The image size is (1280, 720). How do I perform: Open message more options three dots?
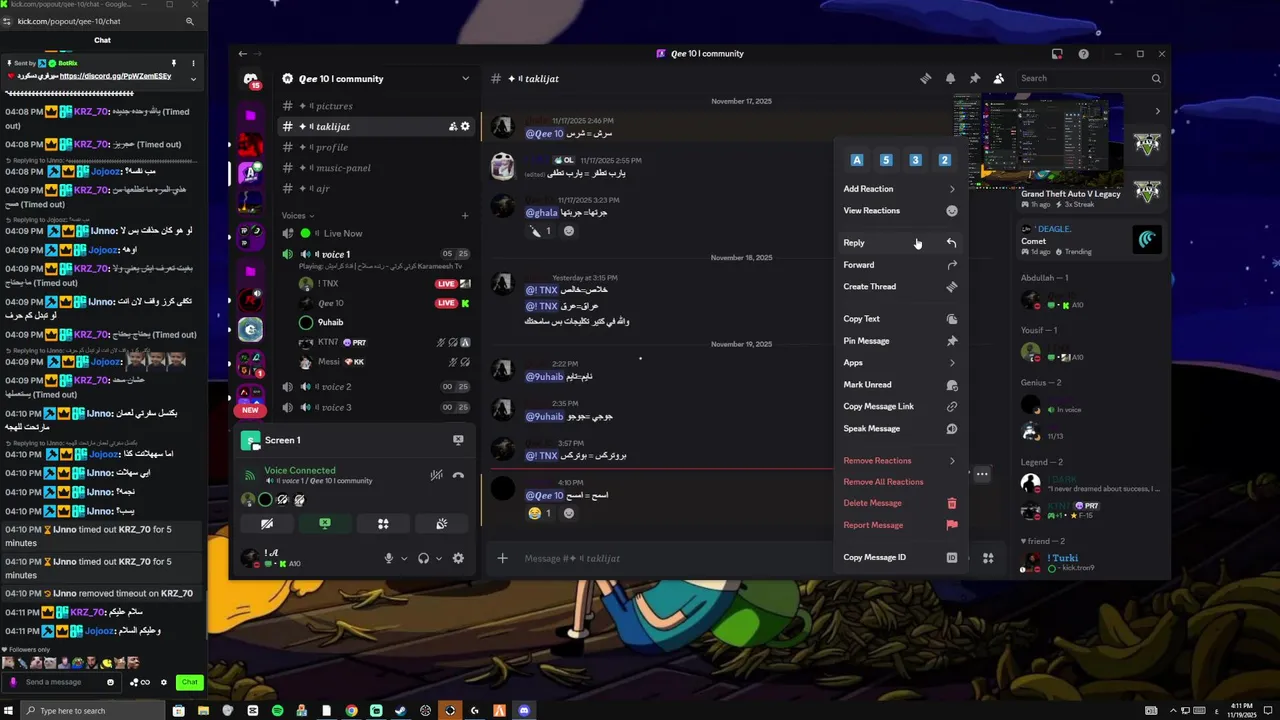(982, 474)
